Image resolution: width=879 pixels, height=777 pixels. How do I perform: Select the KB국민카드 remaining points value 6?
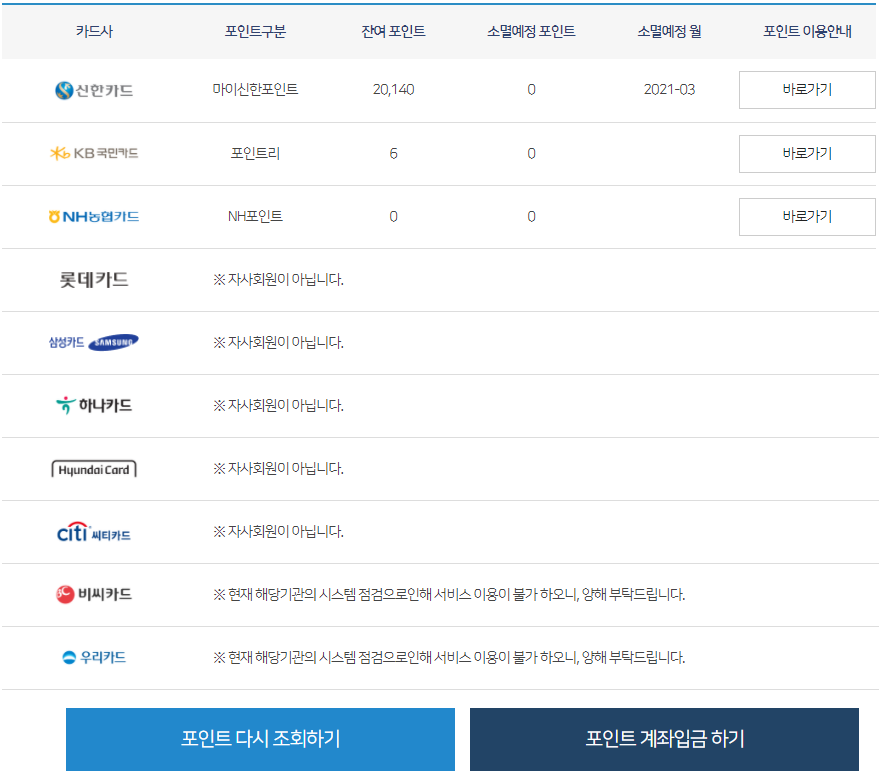pos(394,154)
